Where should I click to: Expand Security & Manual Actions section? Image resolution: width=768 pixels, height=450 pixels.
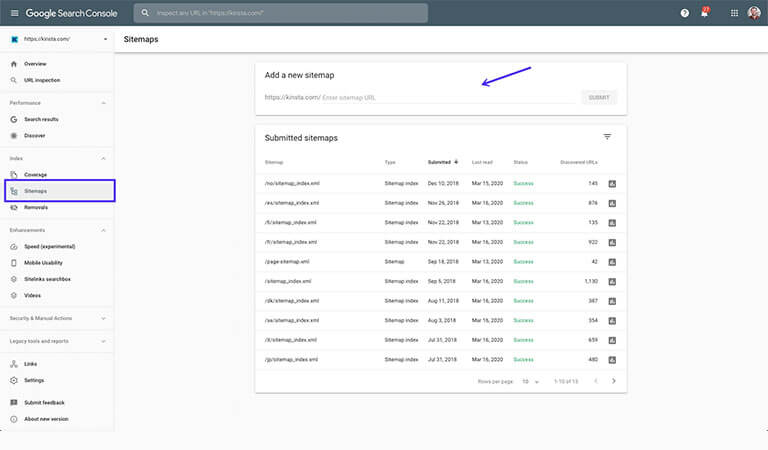(x=103, y=318)
